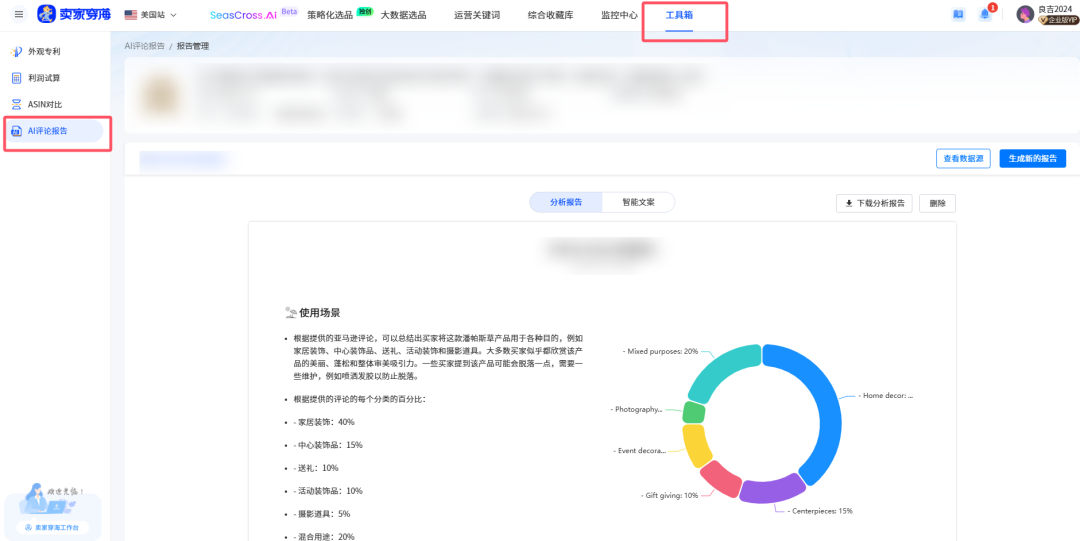Screen dimensions: 1080x541
Task: Click the 生成新的报告 button
Action: 1032,158
